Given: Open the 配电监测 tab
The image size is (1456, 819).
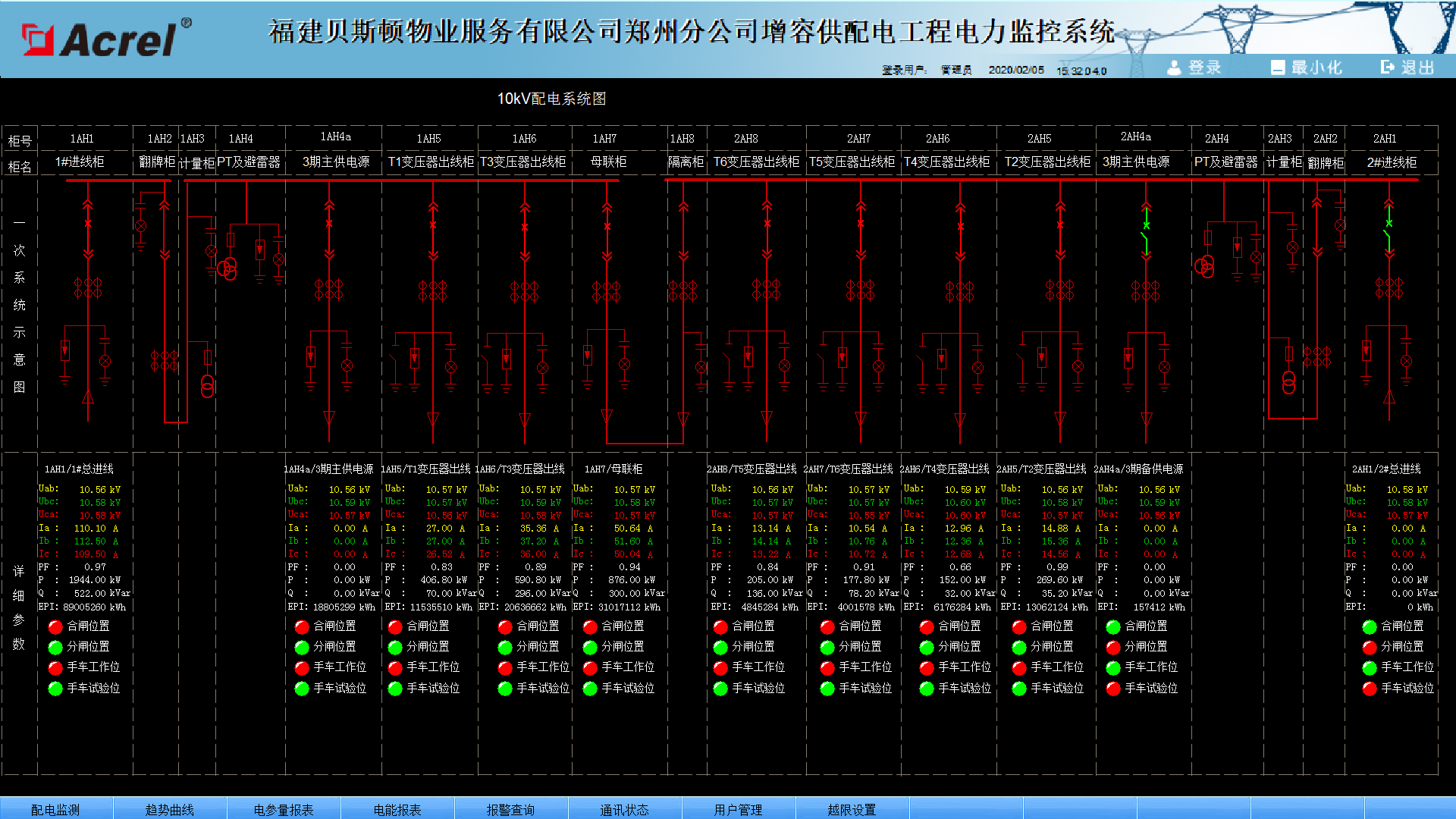Looking at the screenshot, I should coord(55,809).
